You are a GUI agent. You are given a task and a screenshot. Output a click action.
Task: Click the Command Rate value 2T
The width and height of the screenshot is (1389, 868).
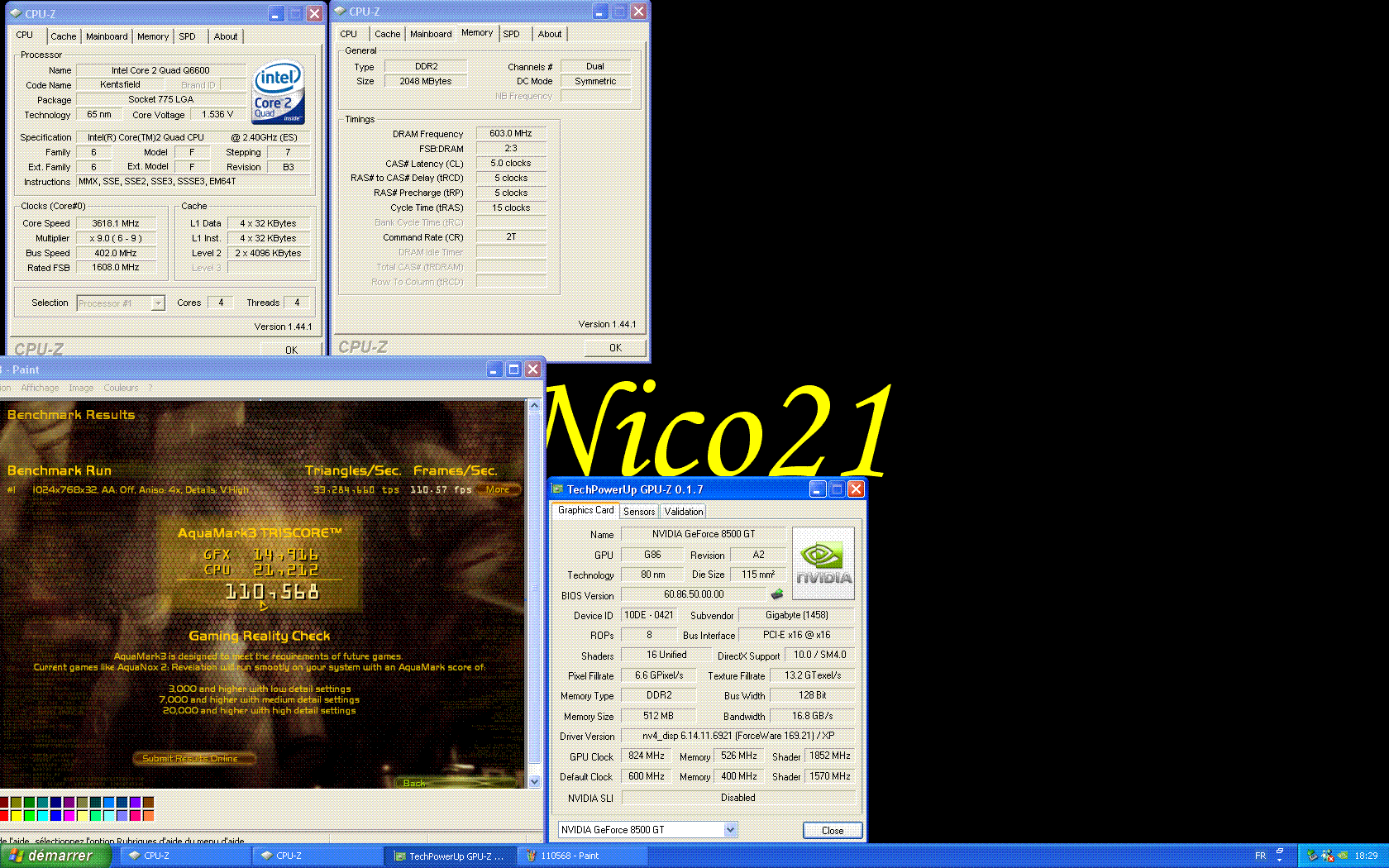[x=511, y=237]
